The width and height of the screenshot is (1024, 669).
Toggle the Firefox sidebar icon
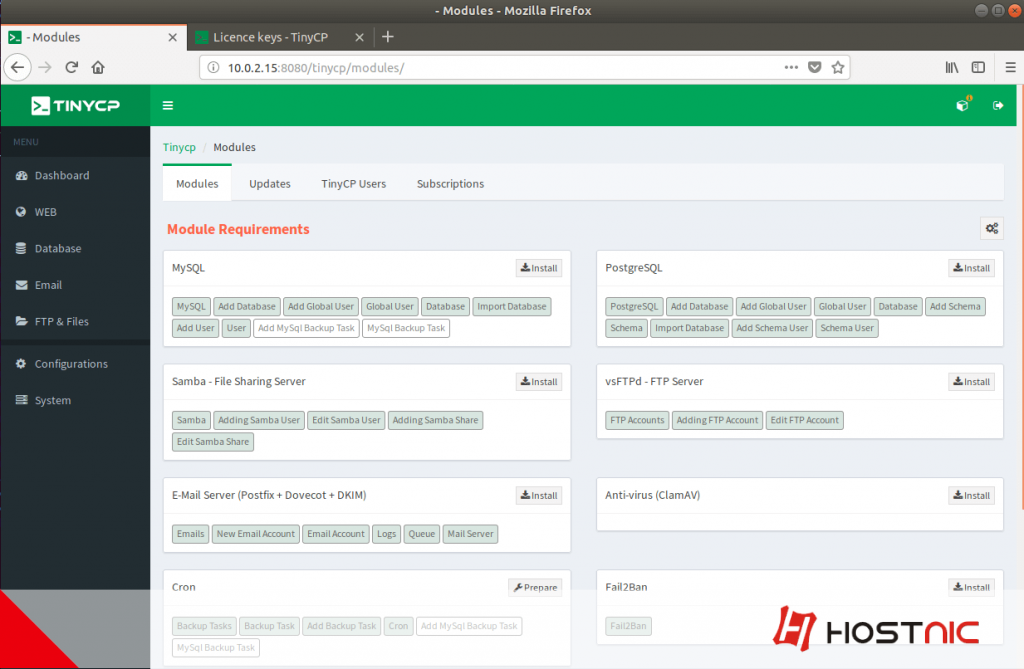tap(978, 67)
